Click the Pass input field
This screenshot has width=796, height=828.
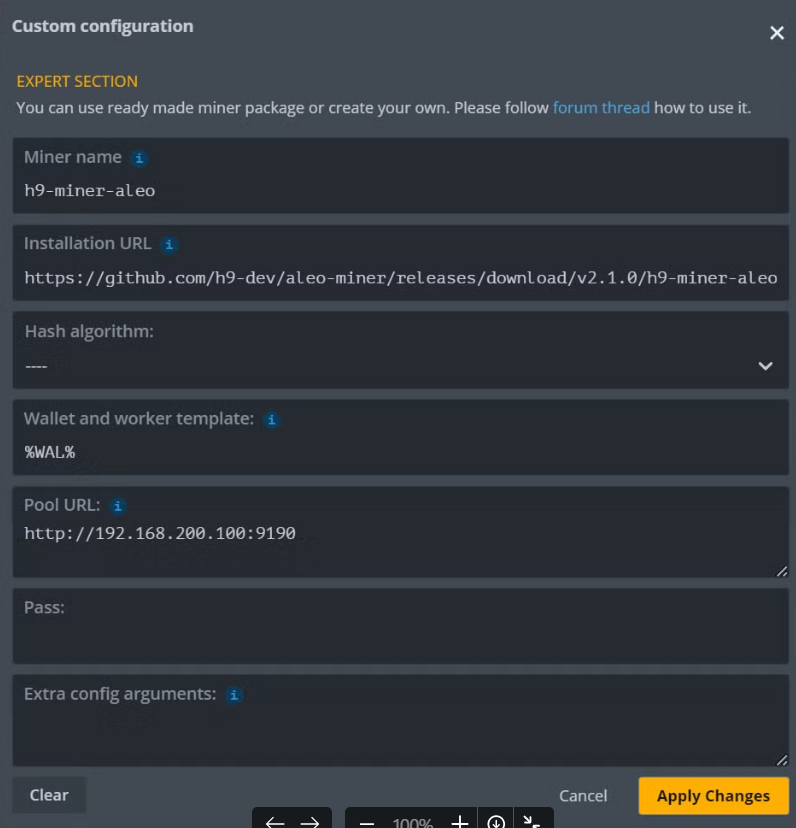pos(400,637)
